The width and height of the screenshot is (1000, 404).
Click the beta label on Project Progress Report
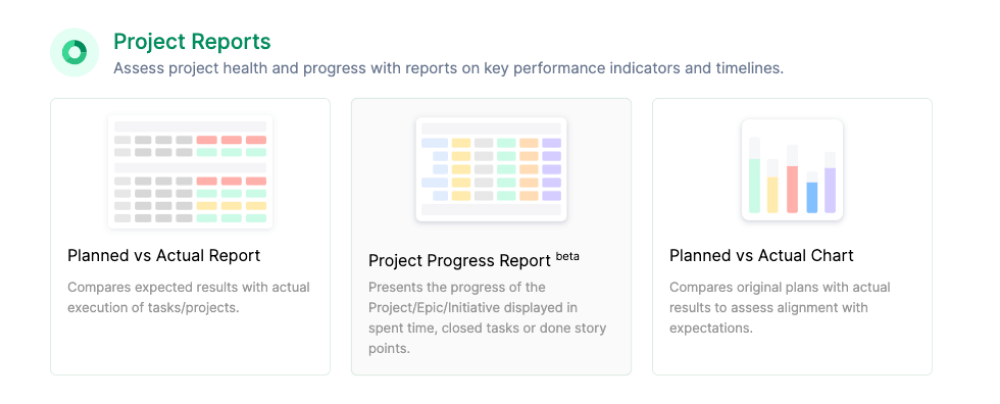click(x=568, y=257)
